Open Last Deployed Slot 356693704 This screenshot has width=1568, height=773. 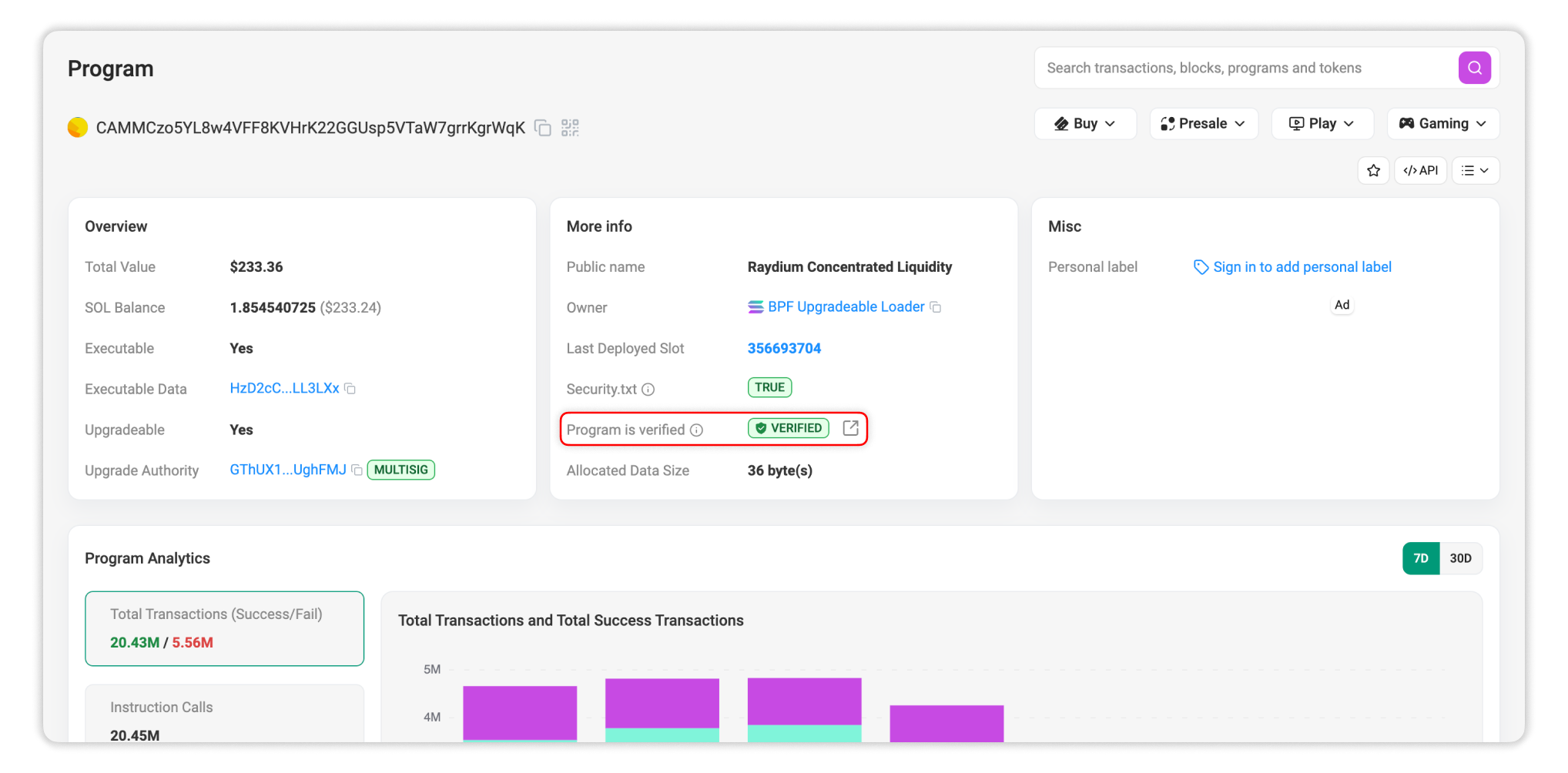point(784,348)
